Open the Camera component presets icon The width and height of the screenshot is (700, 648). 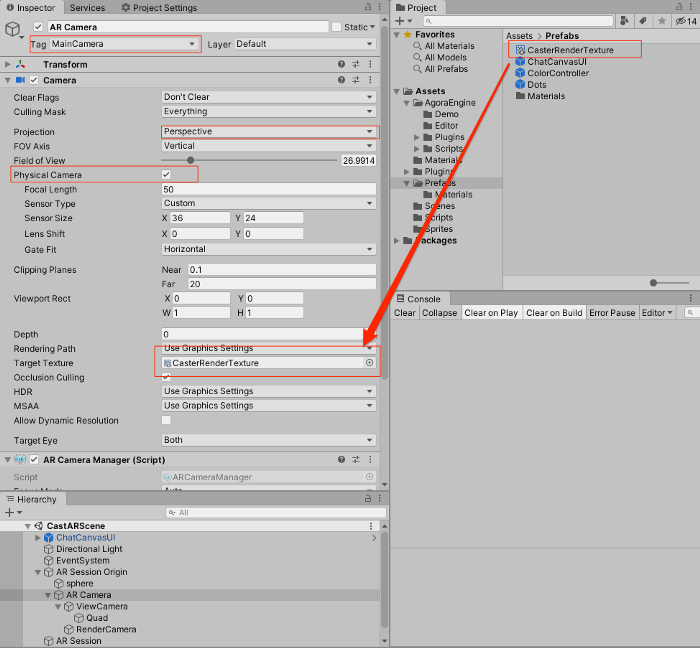[356, 80]
